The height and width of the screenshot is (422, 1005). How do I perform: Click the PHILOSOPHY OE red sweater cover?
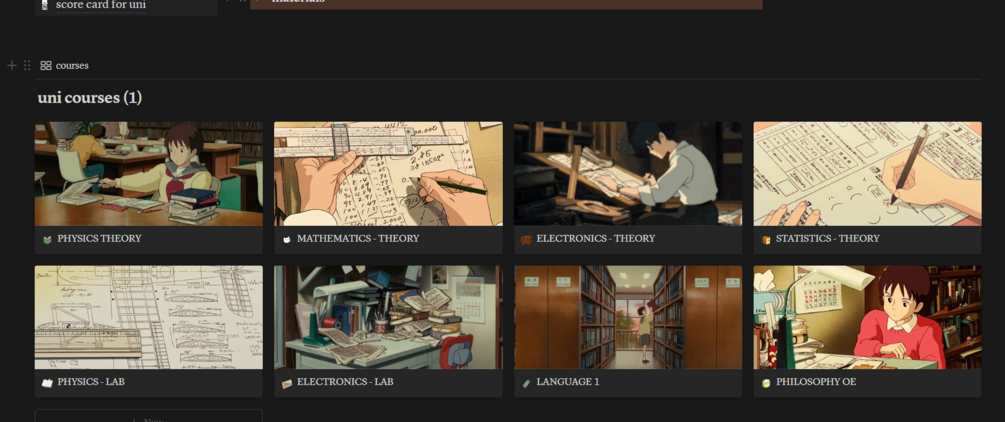pyautogui.click(x=867, y=317)
